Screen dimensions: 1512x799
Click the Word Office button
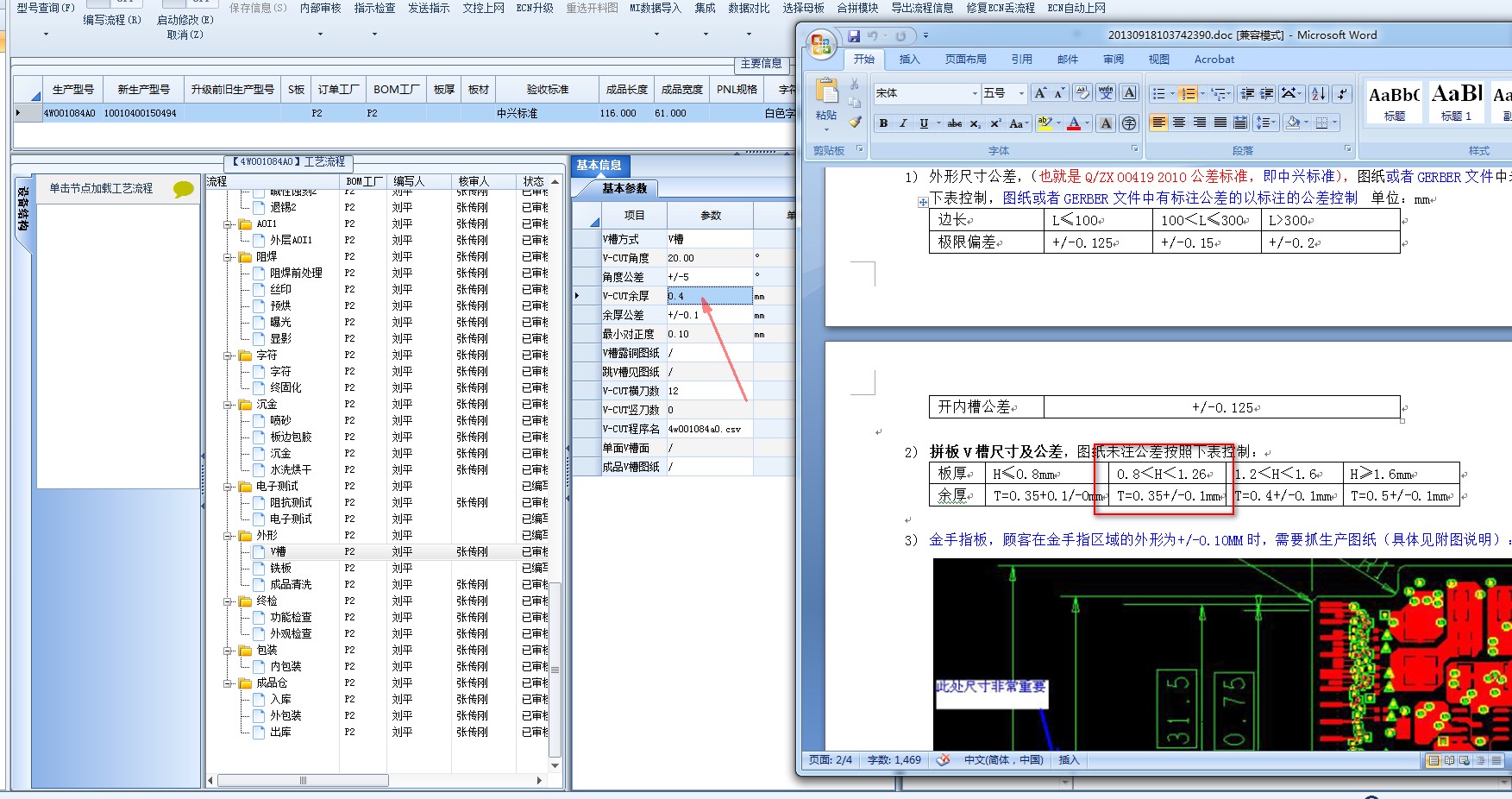[820, 44]
